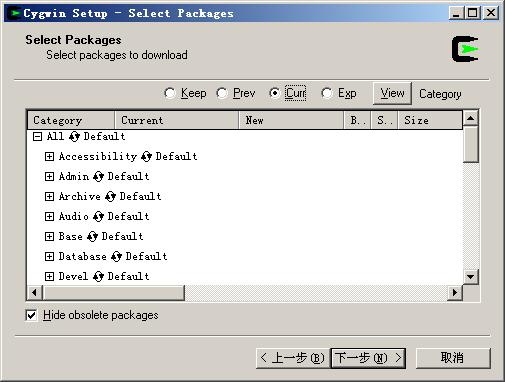Click the cycle icon next to Audio
Image resolution: width=505 pixels, height=382 pixels.
pos(98,216)
